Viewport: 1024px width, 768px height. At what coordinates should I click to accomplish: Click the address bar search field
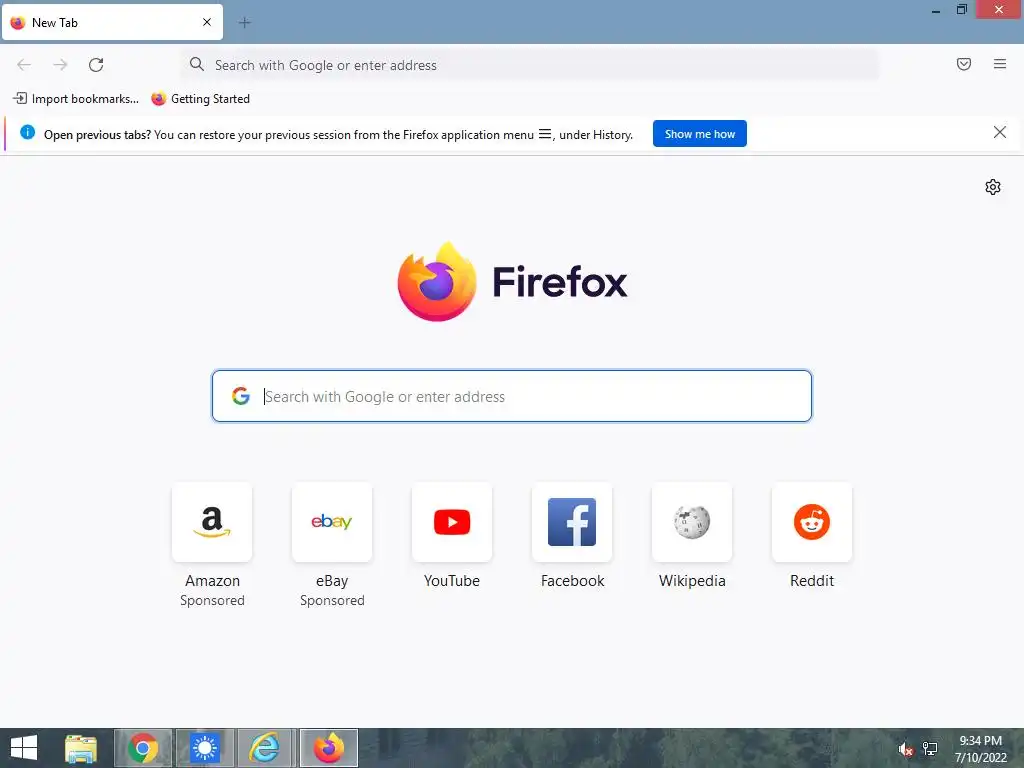tap(530, 65)
